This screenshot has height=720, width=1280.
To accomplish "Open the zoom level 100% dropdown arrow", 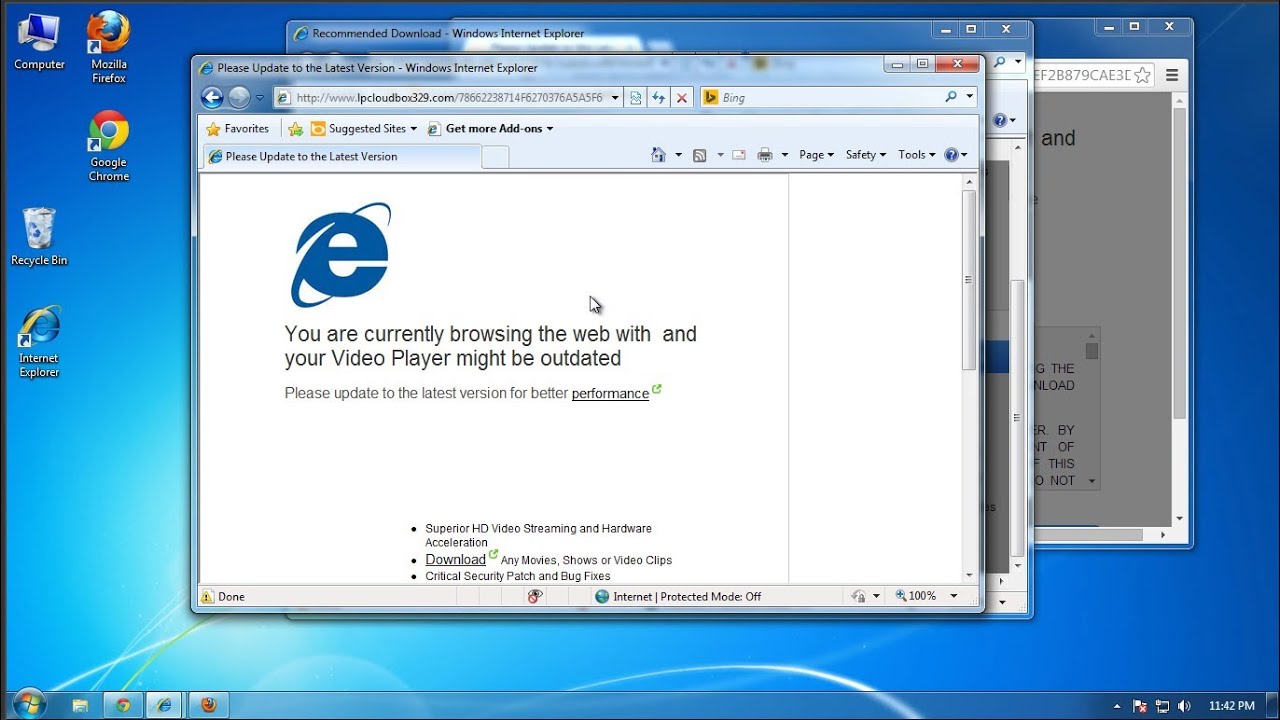I will tap(953, 596).
